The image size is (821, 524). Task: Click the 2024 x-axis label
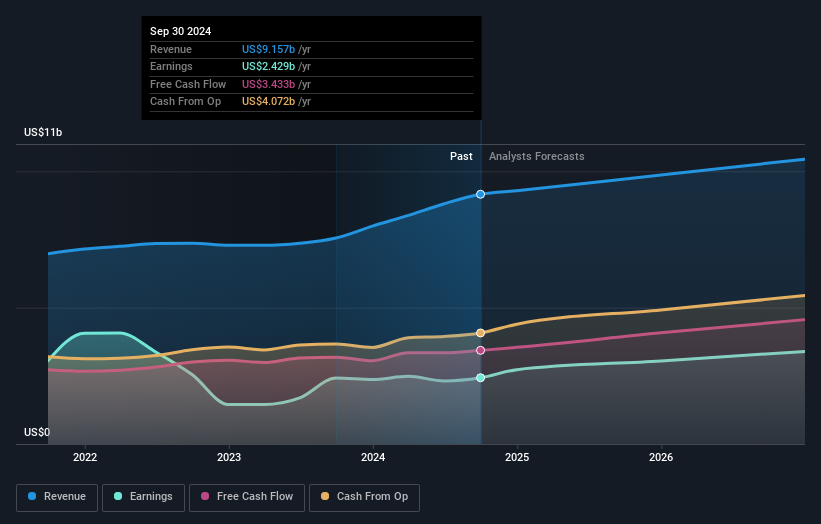[373, 457]
